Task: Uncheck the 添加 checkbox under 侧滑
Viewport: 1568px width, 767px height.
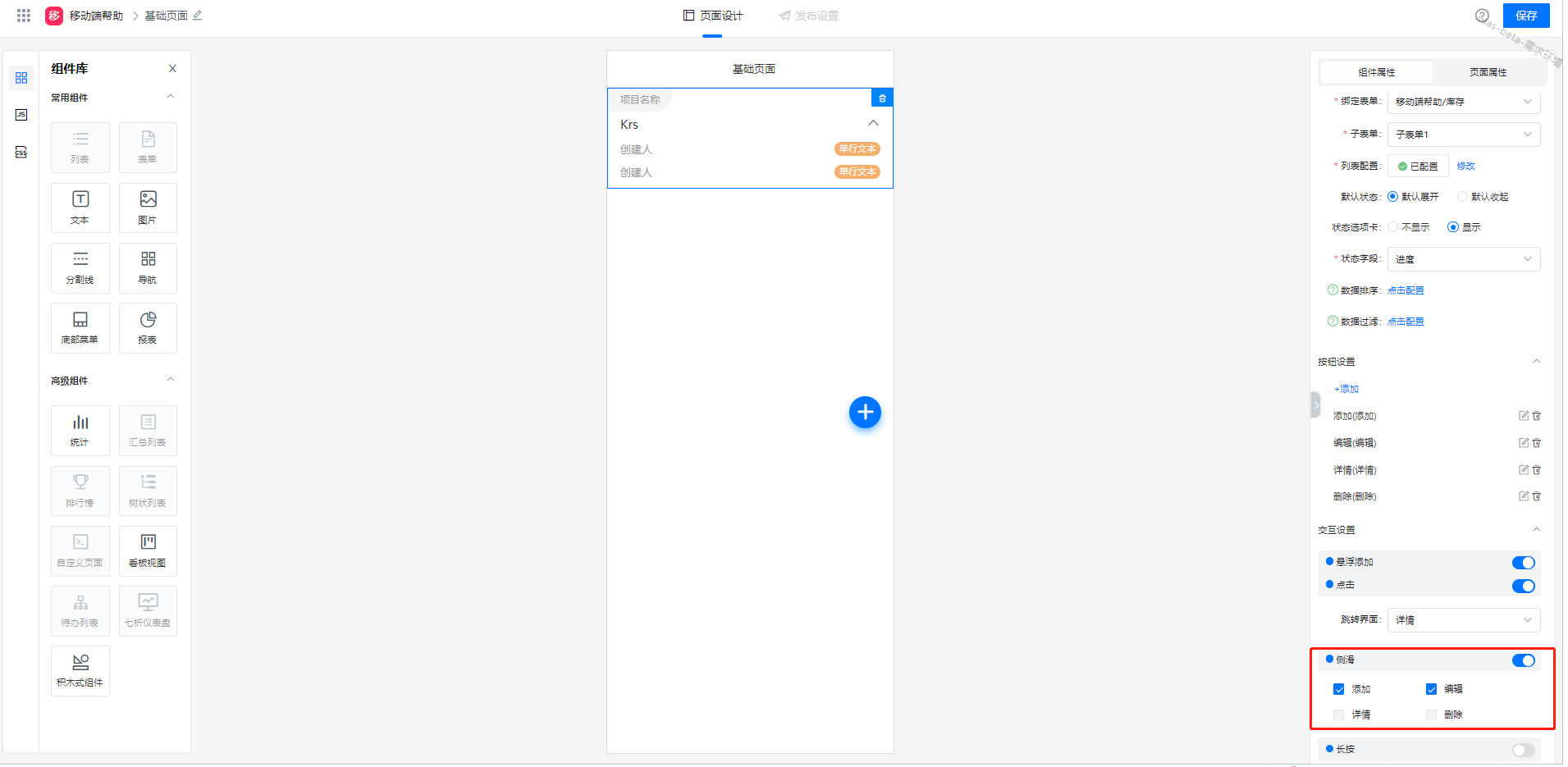Action: tap(1339, 689)
